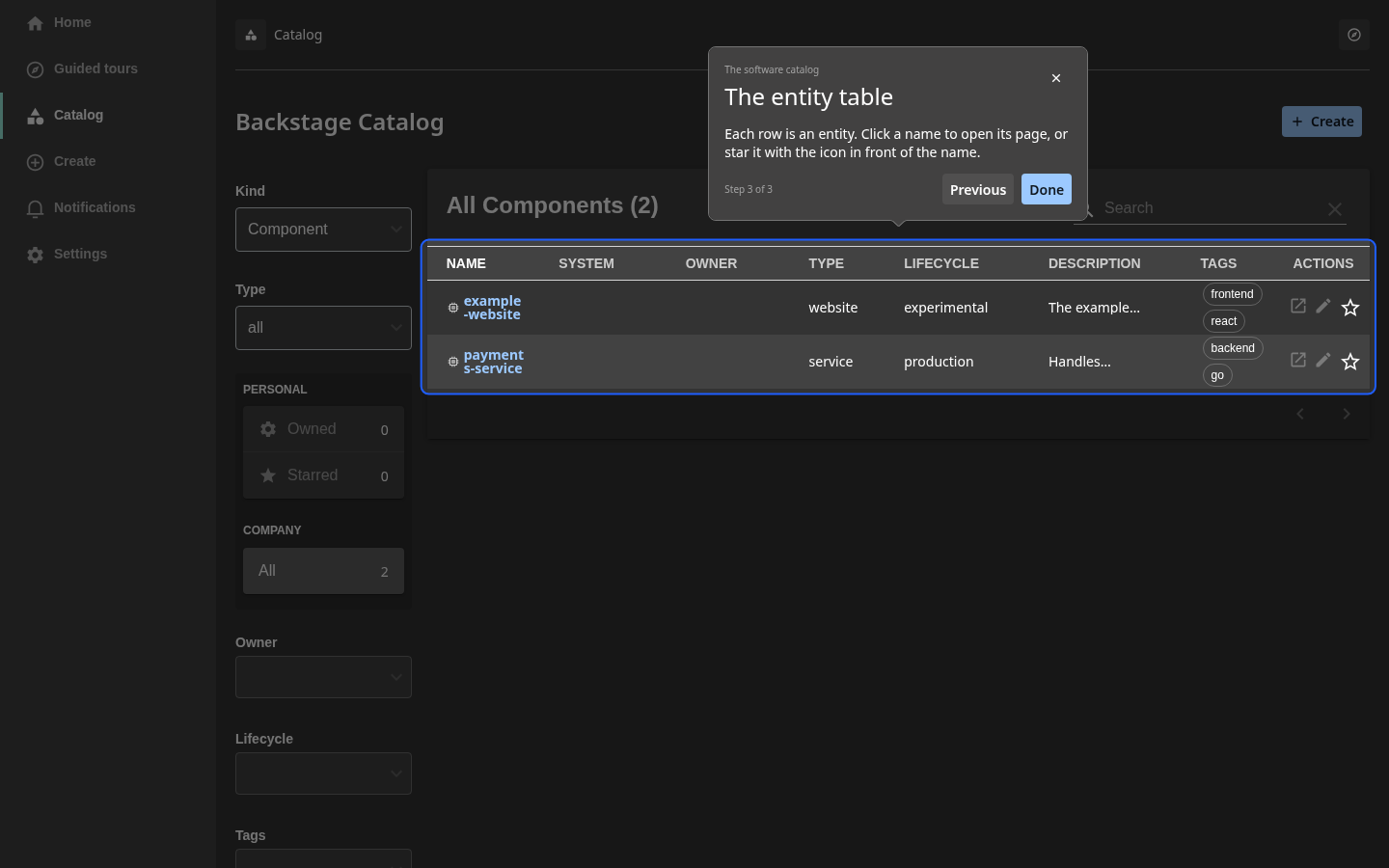The width and height of the screenshot is (1389, 868).
Task: Open the example-website entity page
Action: point(492,308)
